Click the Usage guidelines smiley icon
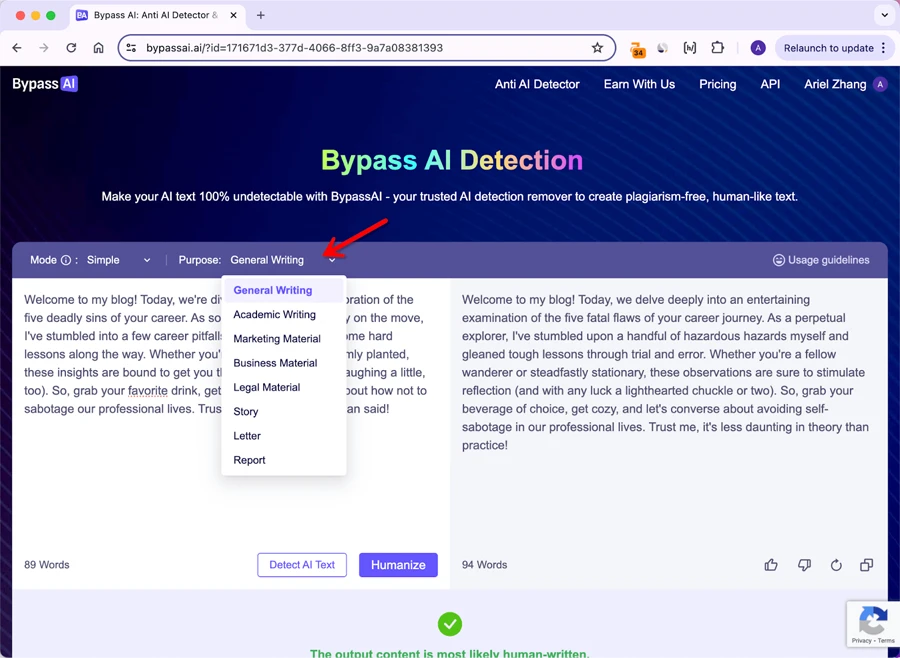 pos(778,260)
